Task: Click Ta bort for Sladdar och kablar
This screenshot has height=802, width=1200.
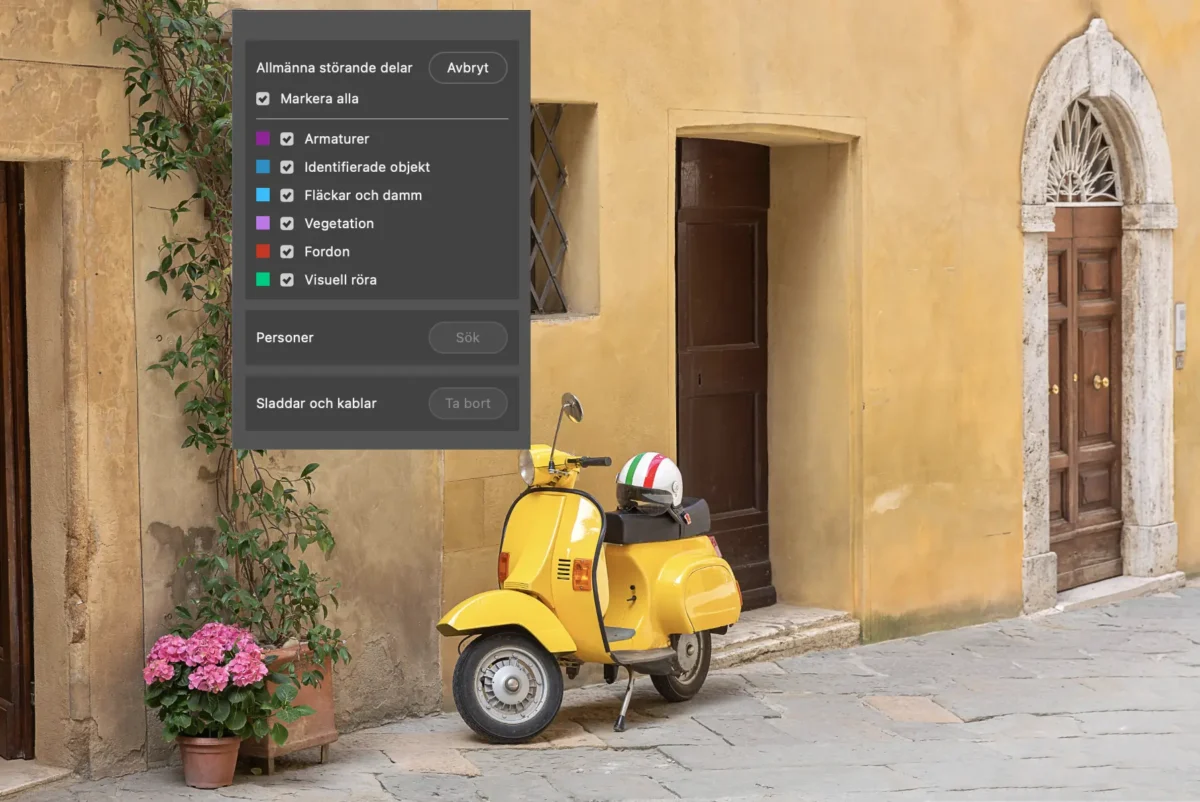Action: click(x=467, y=404)
